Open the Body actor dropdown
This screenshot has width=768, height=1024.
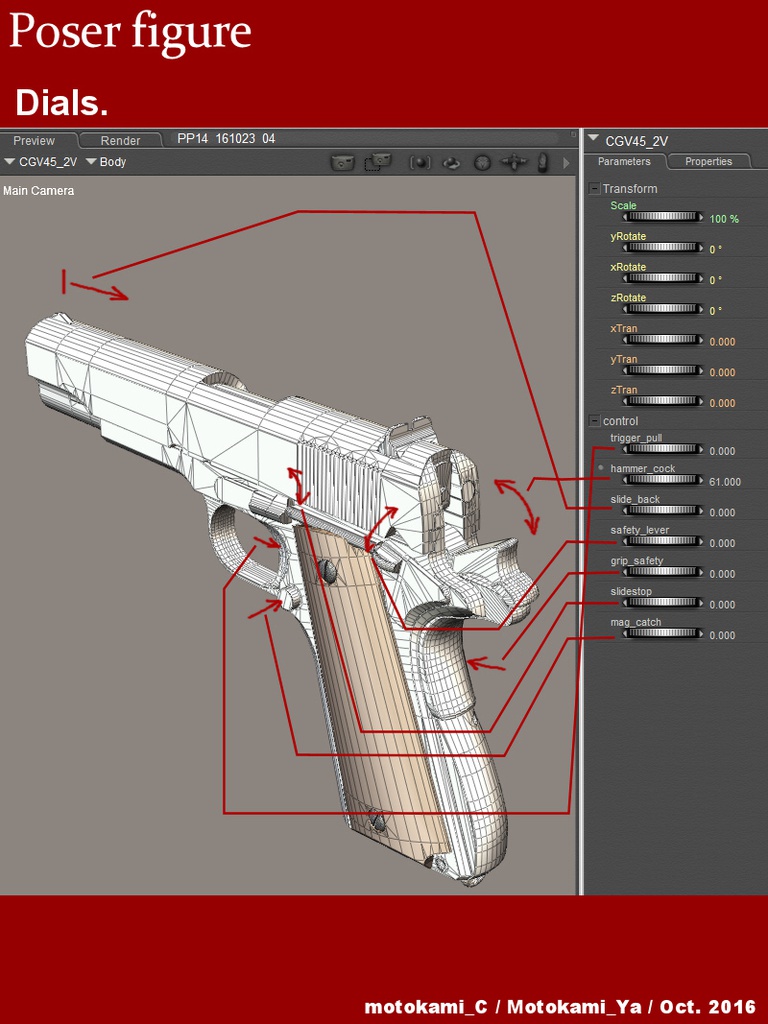point(106,162)
